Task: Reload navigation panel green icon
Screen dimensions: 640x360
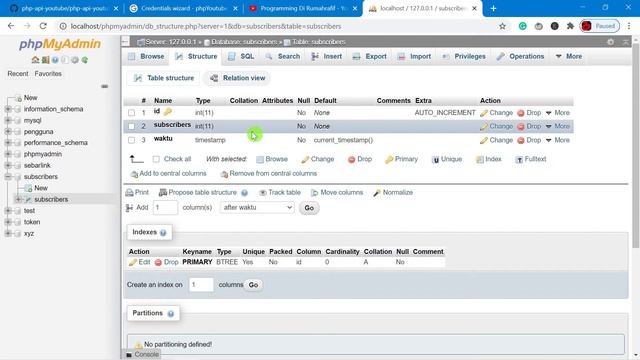Action: [84, 60]
